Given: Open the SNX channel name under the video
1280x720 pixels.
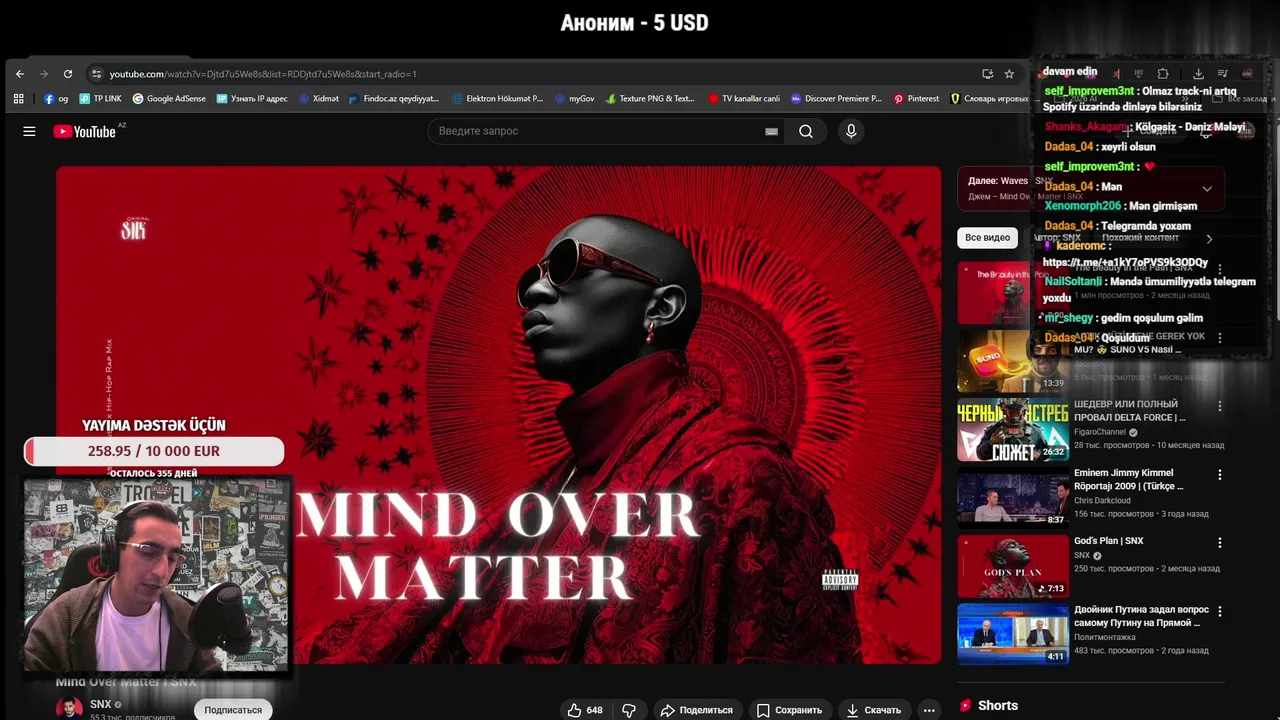Looking at the screenshot, I should (100, 704).
